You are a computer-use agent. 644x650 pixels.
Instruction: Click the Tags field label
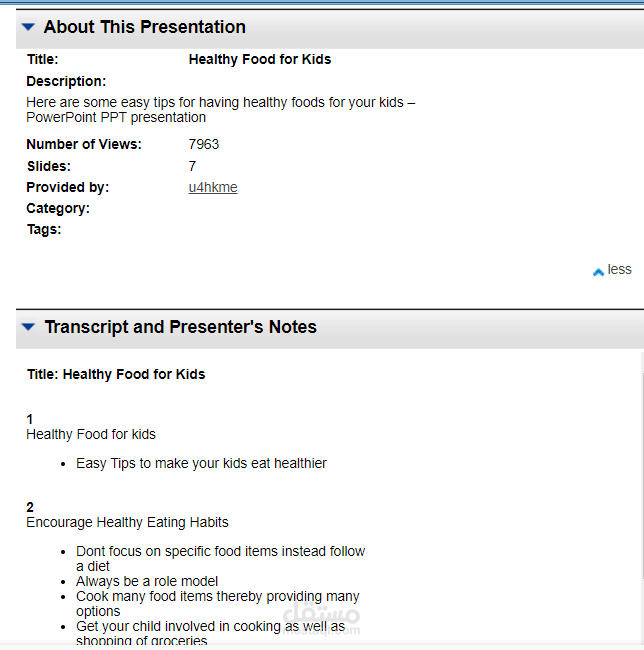[x=44, y=229]
